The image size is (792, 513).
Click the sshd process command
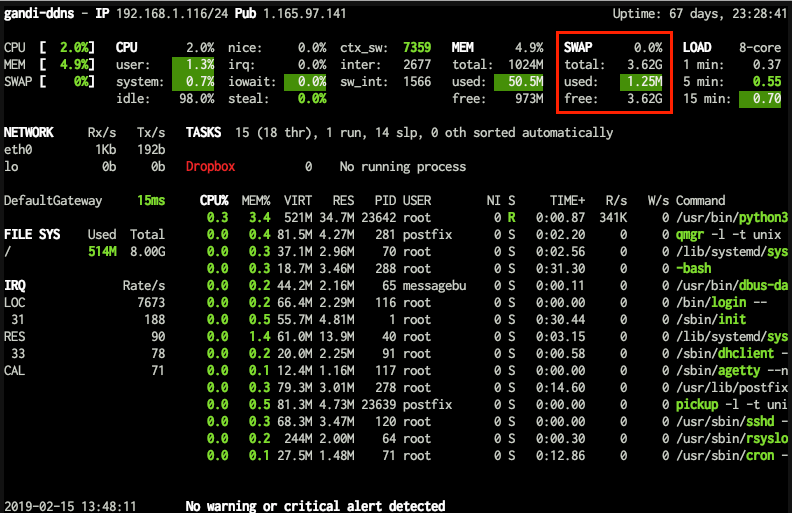tap(732, 422)
